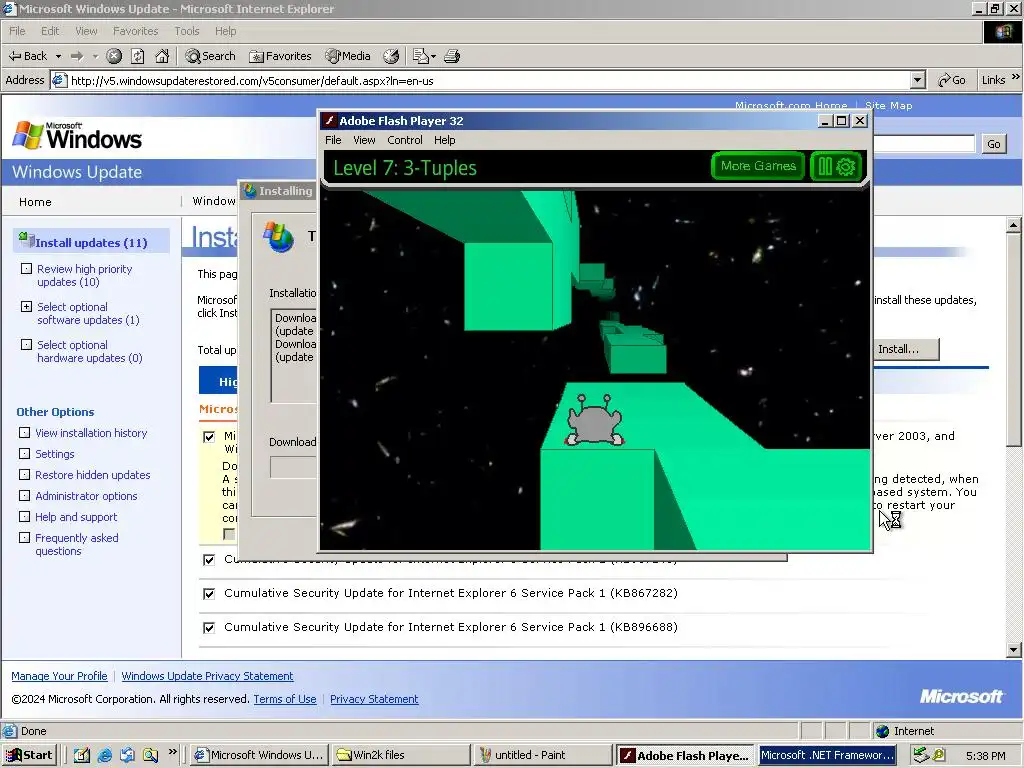
Task: Switch to untitled - Paint taskbar button
Action: (x=543, y=755)
